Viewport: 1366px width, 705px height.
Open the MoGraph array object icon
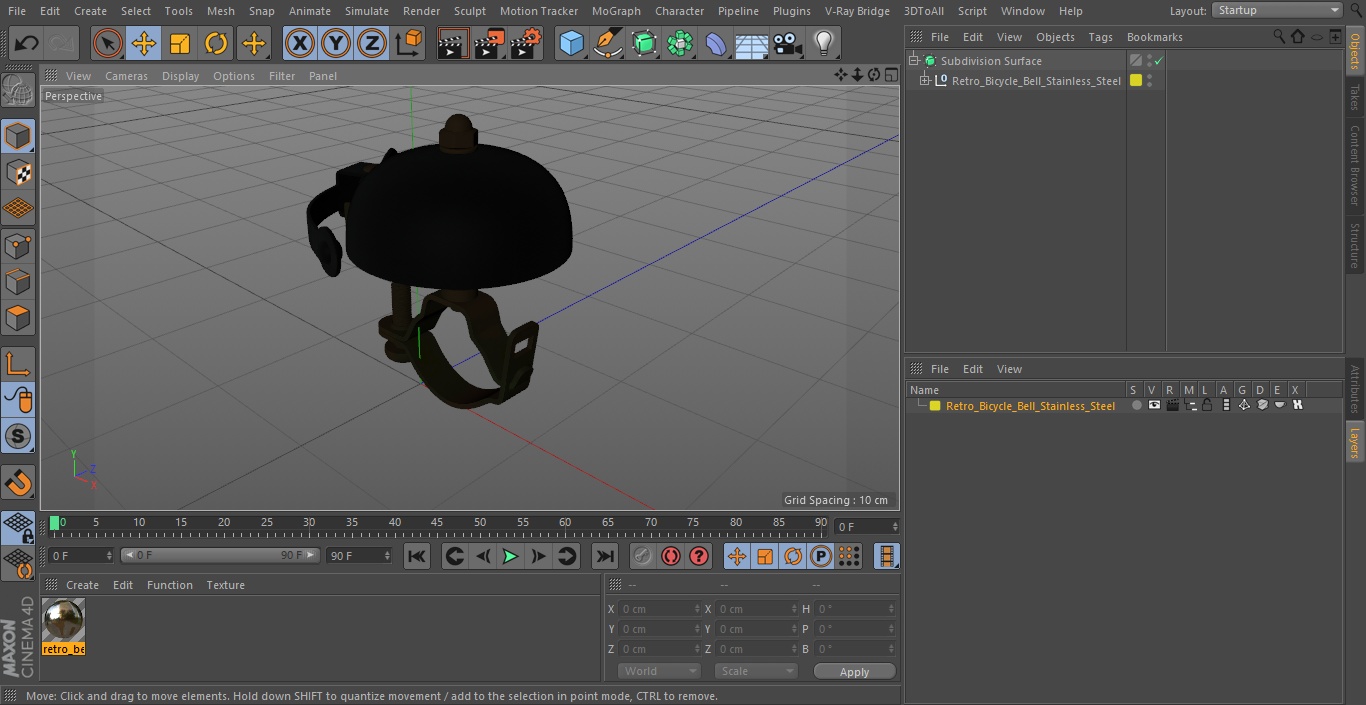pos(680,43)
